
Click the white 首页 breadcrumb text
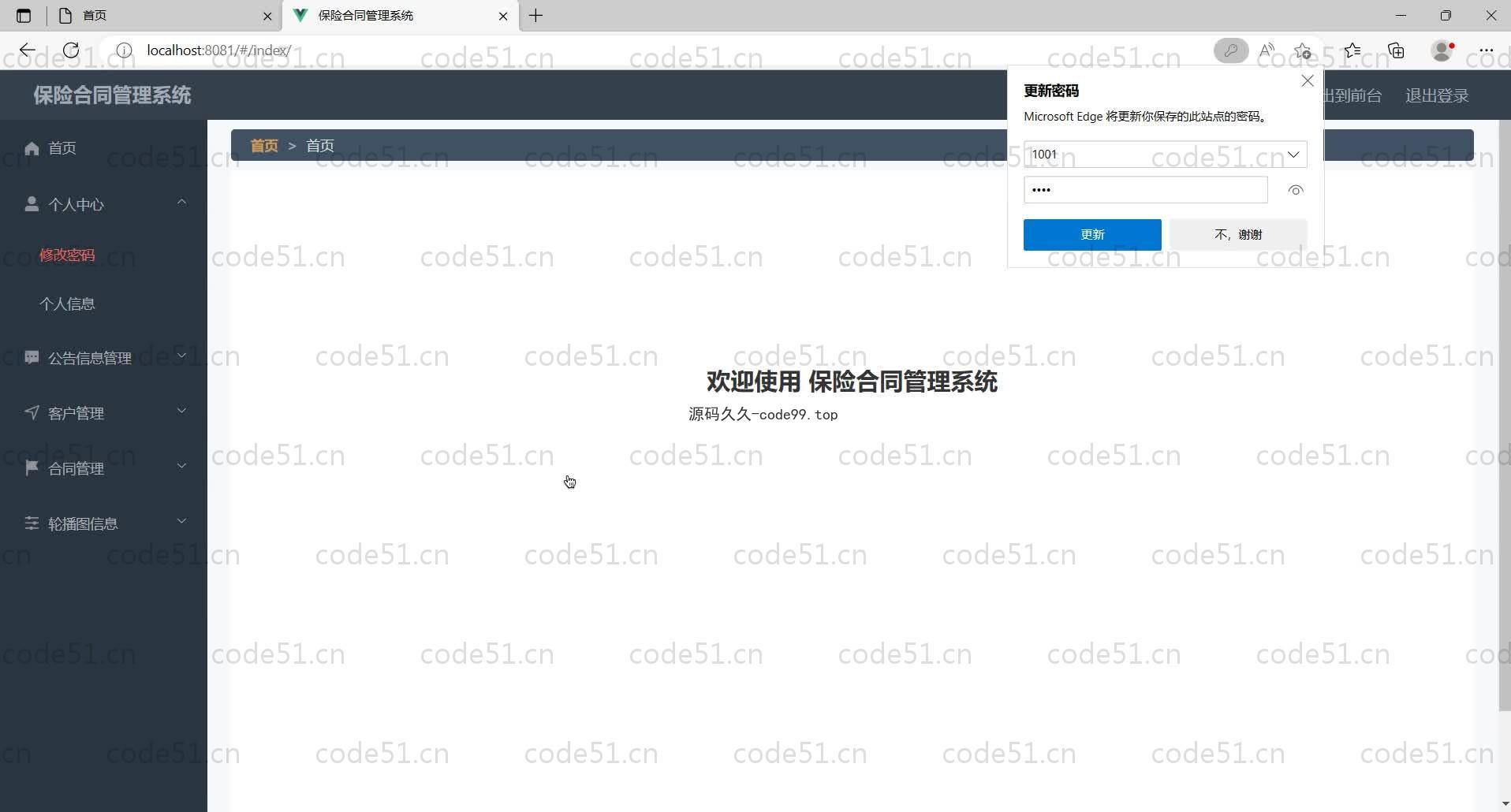pyautogui.click(x=320, y=146)
